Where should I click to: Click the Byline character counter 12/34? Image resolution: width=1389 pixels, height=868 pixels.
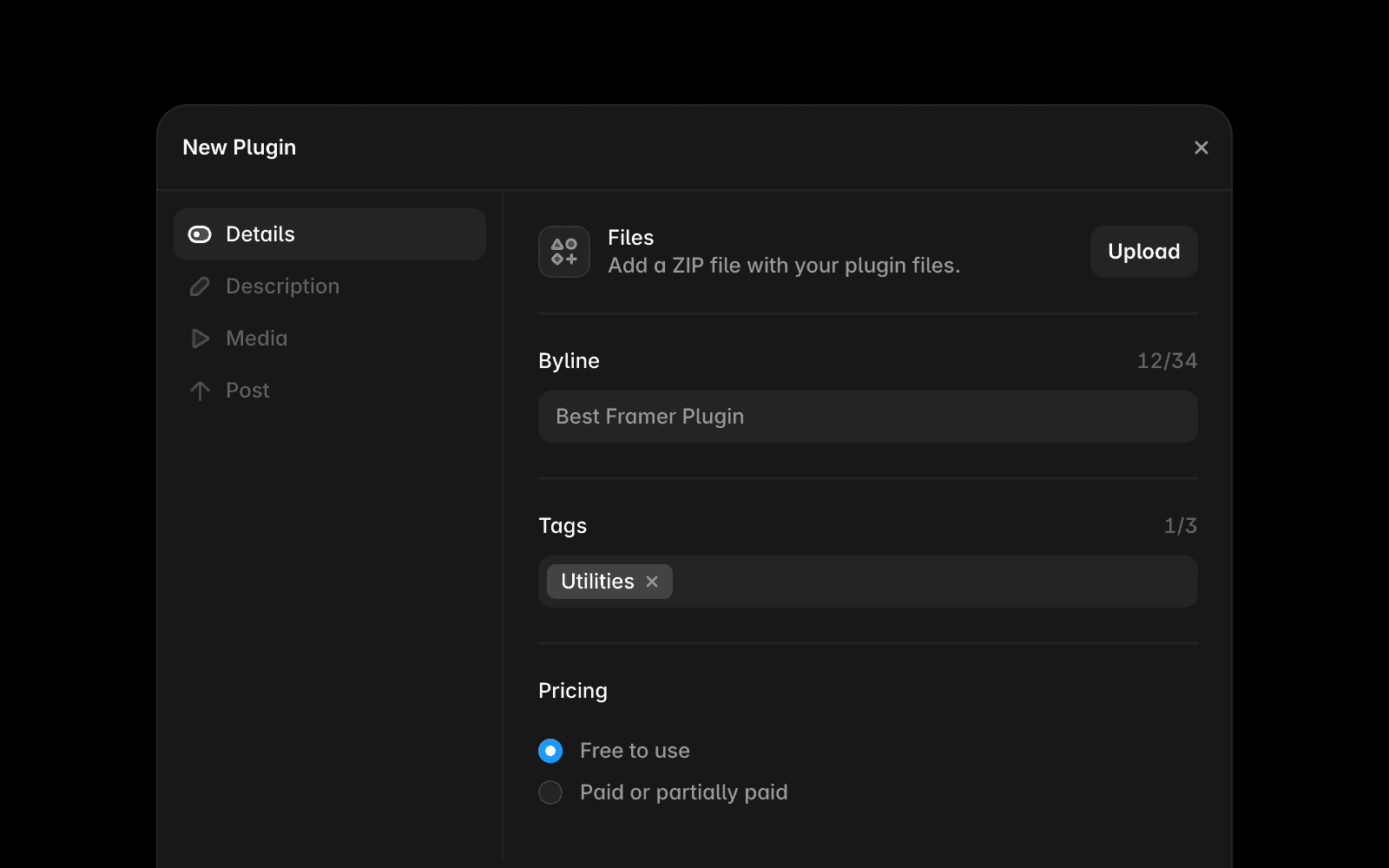pos(1167,361)
